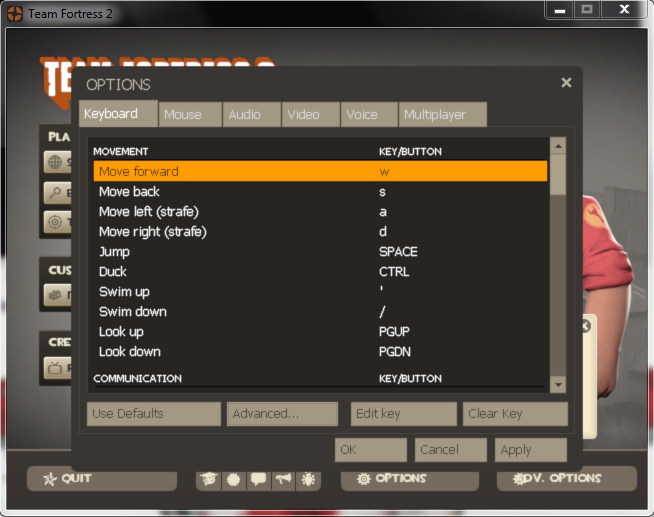Click the target icon button in main menu

pos(55,221)
